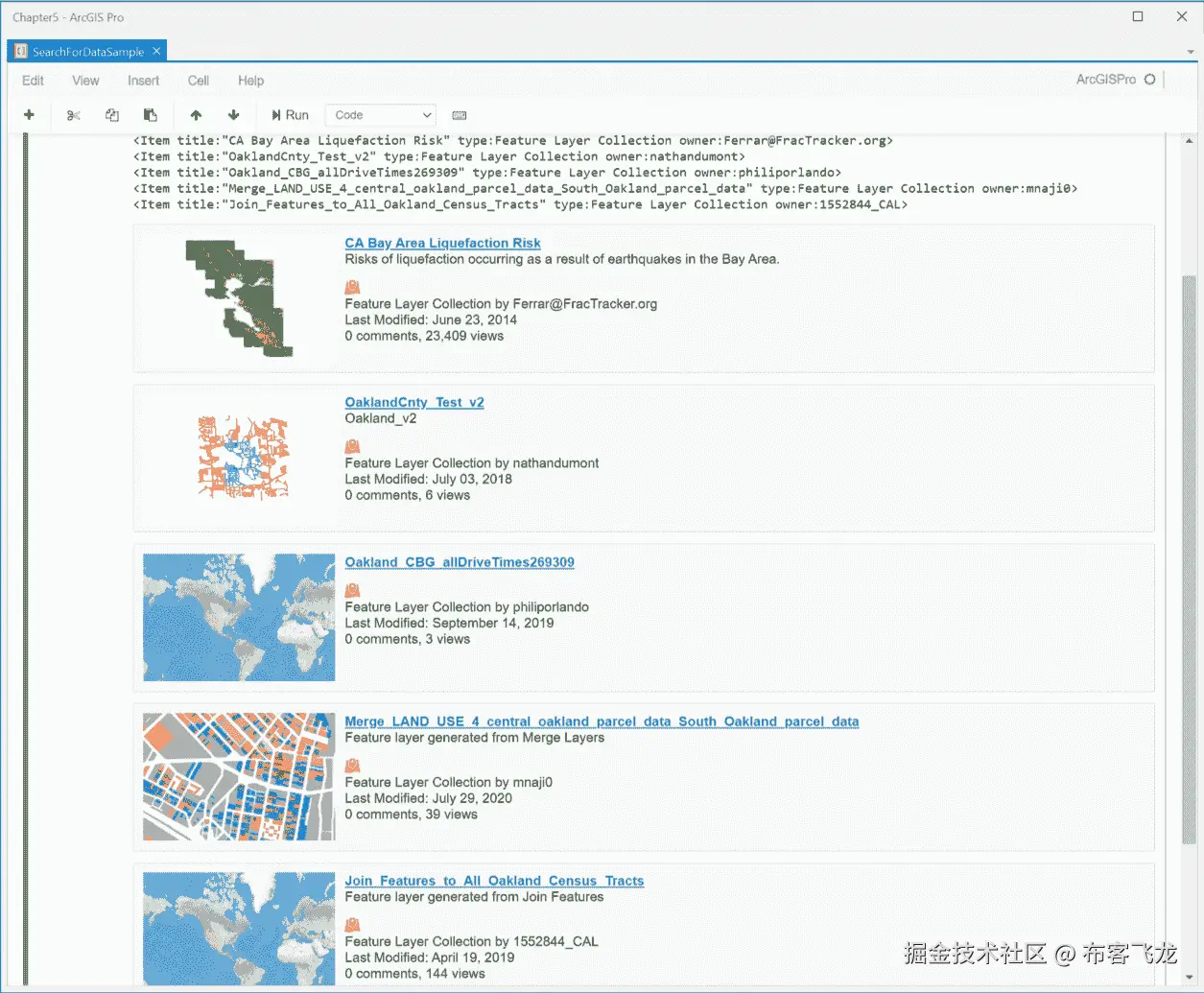
Task: Open the Cell menu
Action: (199, 81)
